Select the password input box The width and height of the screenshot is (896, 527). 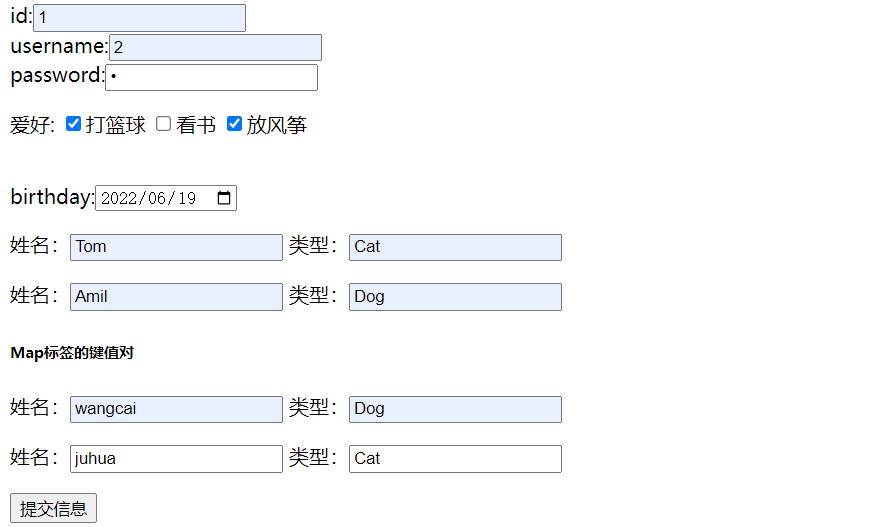pyautogui.click(x=211, y=77)
